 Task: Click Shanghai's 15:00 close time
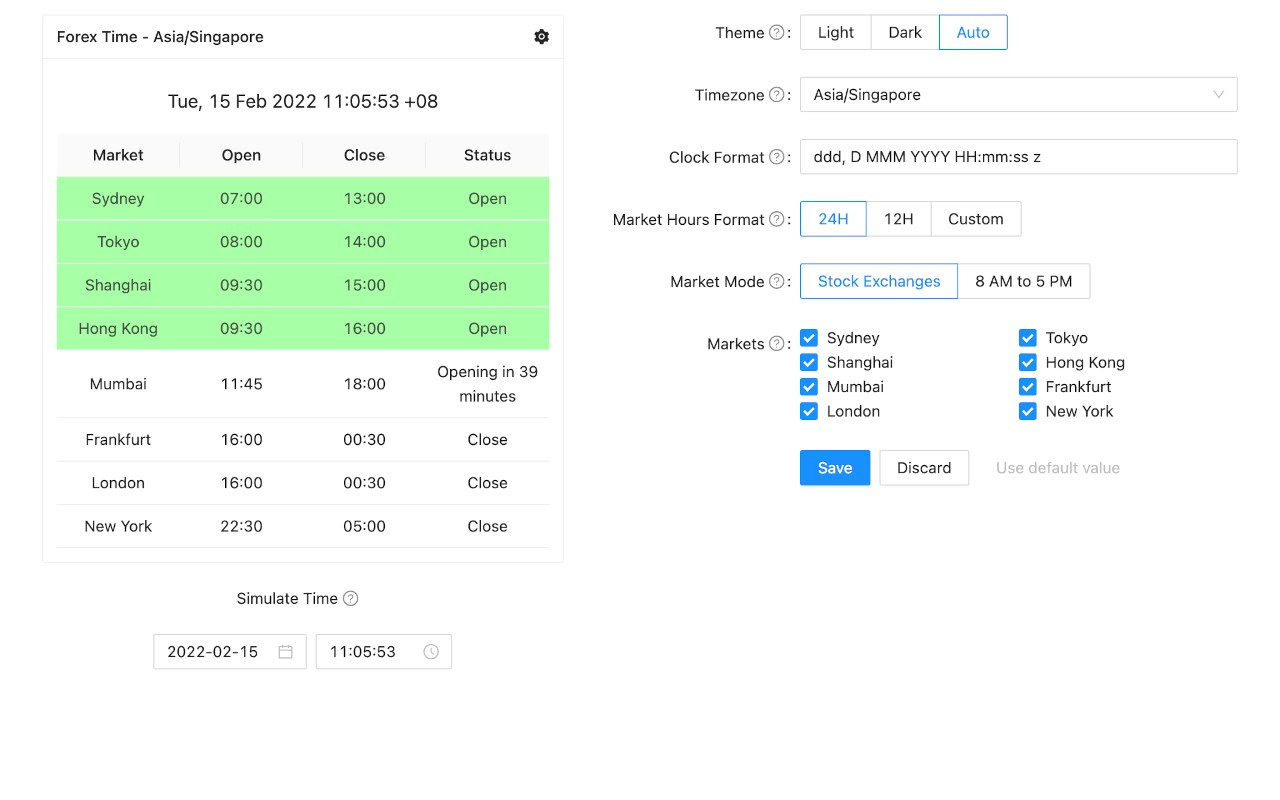coord(364,285)
